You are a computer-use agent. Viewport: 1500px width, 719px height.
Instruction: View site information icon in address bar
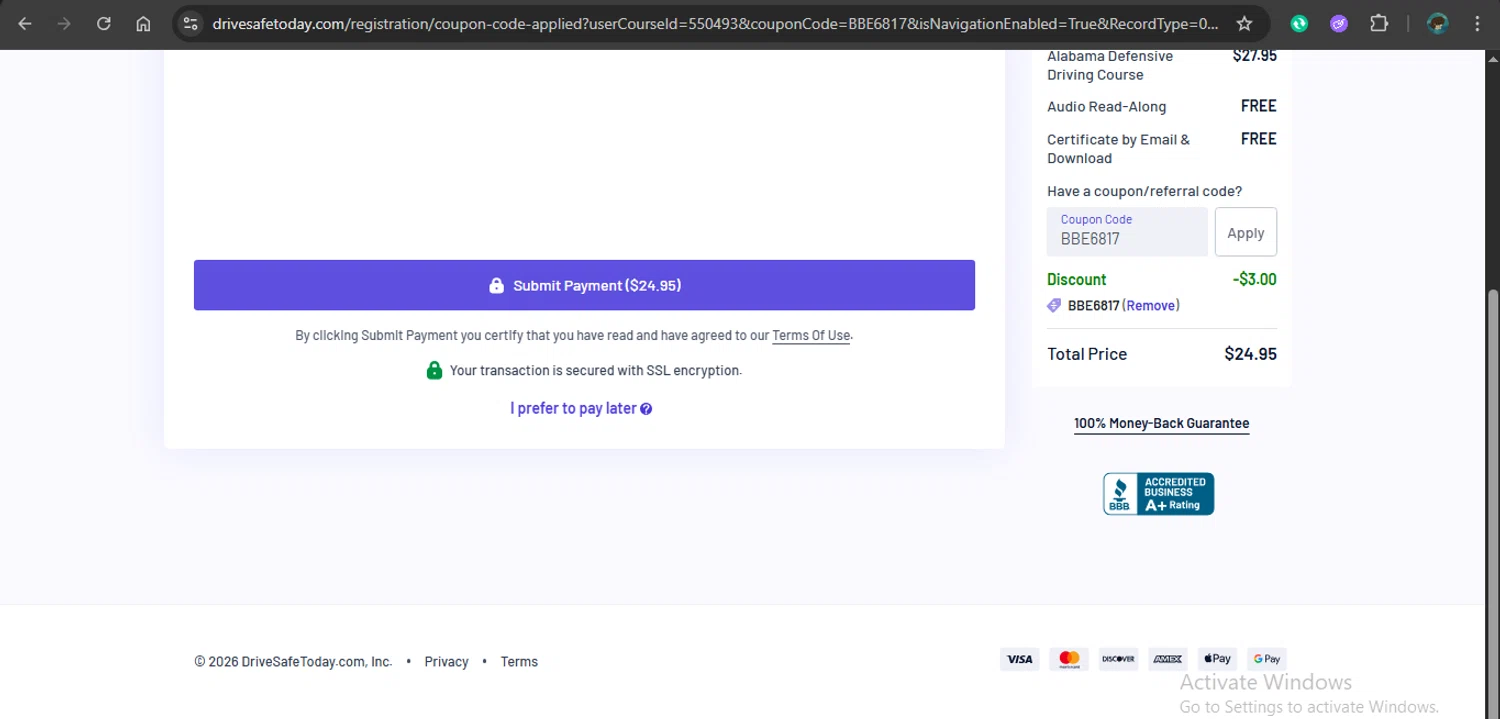pyautogui.click(x=191, y=24)
